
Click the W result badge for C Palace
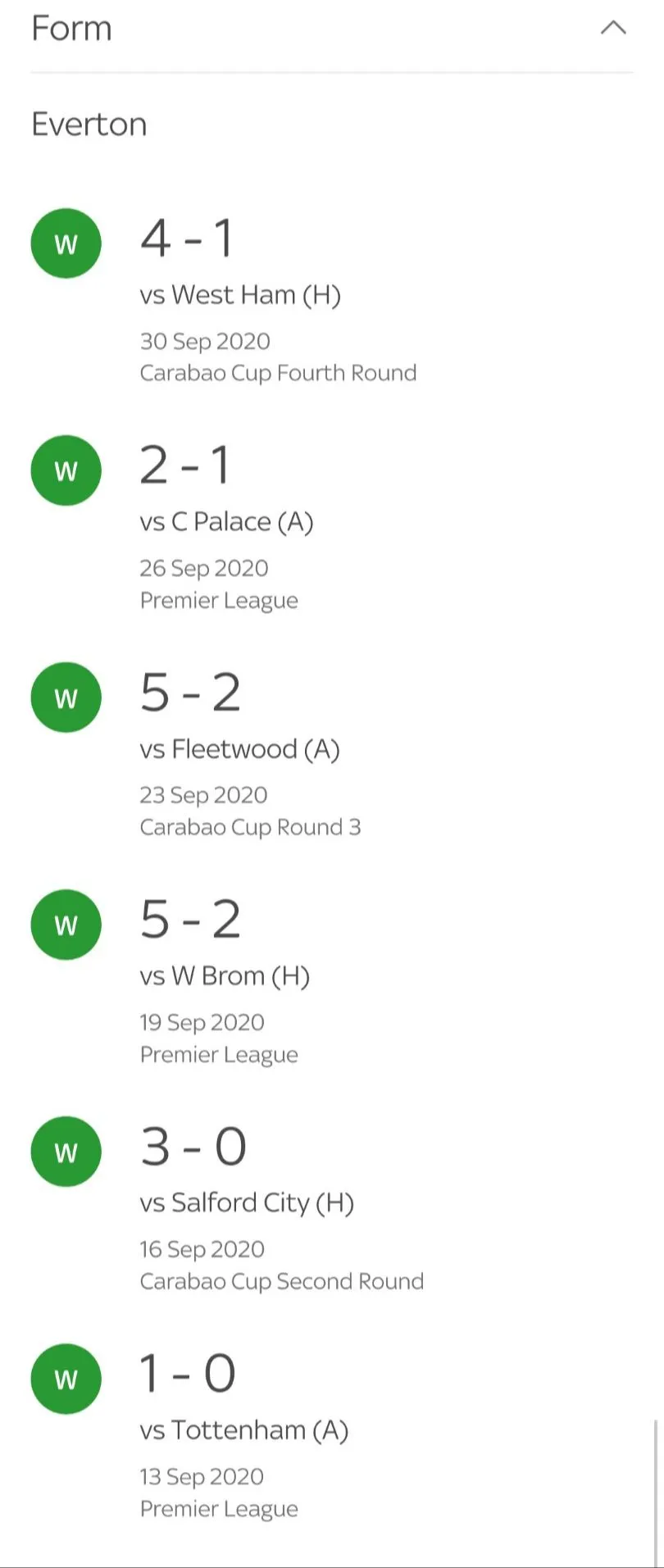pos(66,470)
